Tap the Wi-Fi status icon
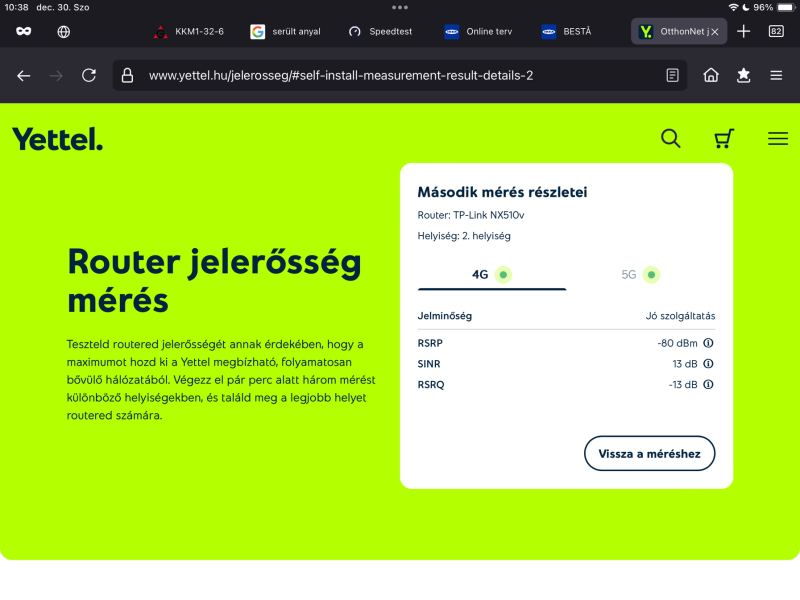800x600 pixels. [x=733, y=8]
